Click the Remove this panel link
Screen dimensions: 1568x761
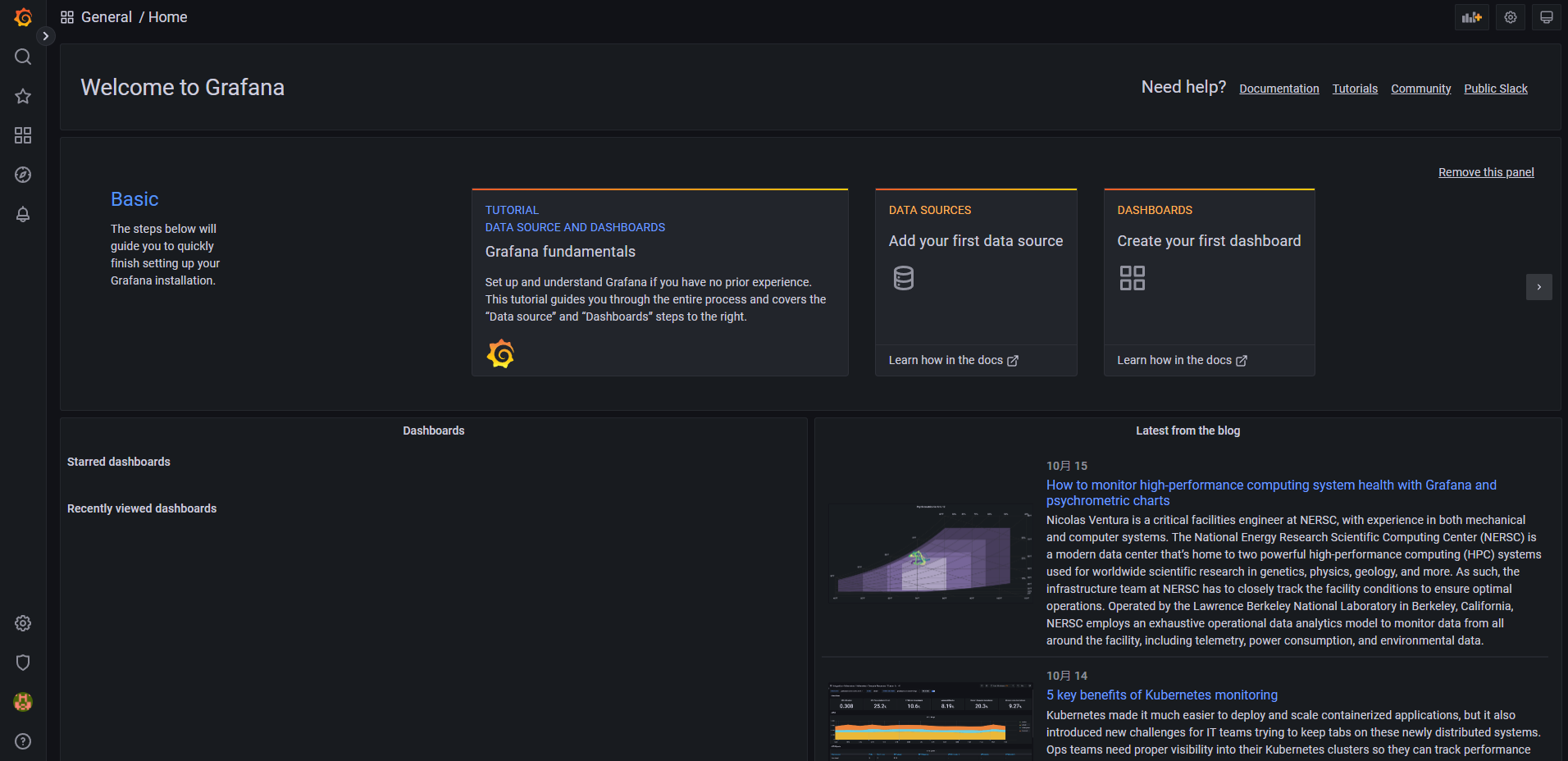(x=1485, y=172)
